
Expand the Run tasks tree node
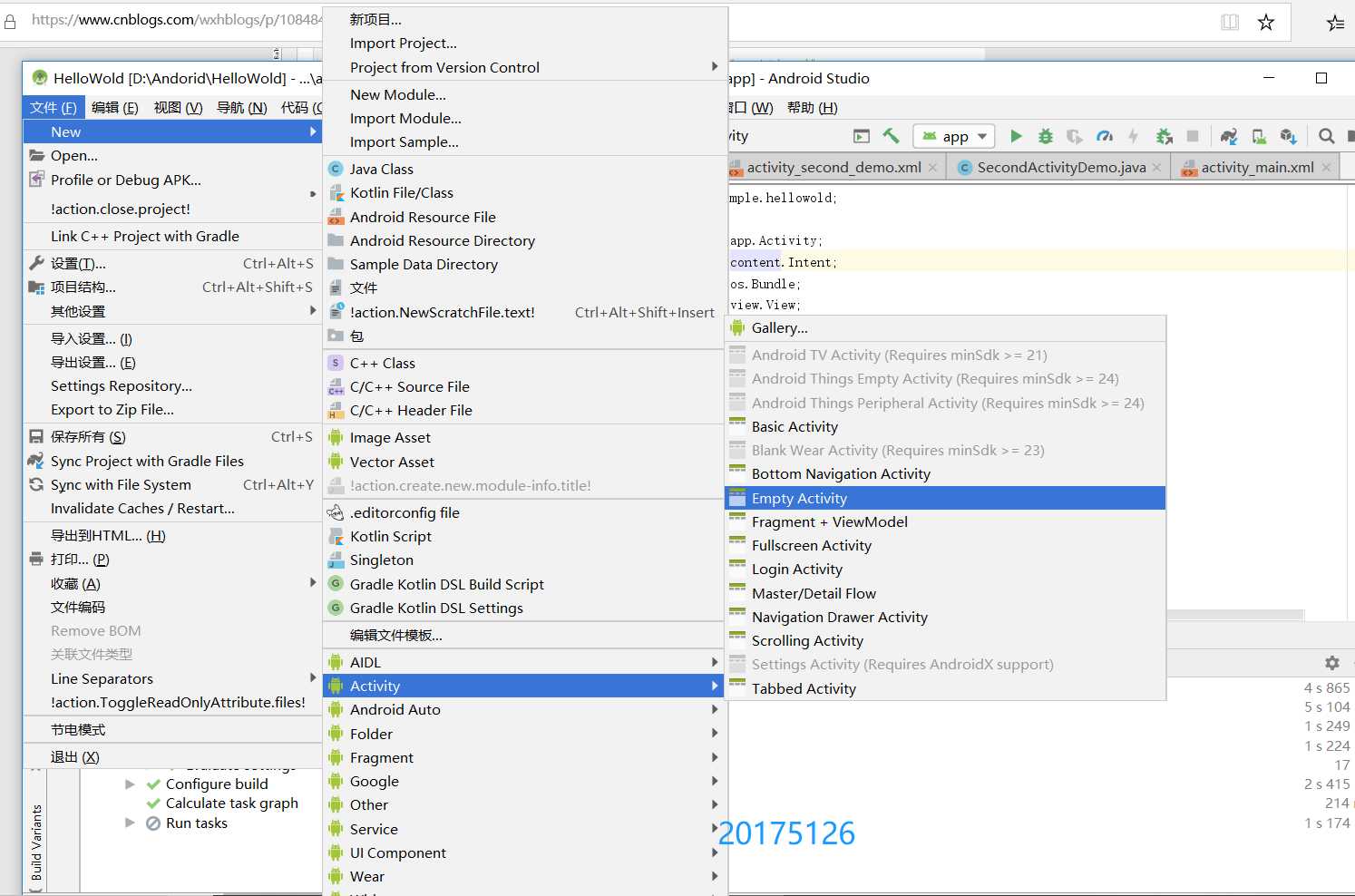pyautogui.click(x=130, y=823)
